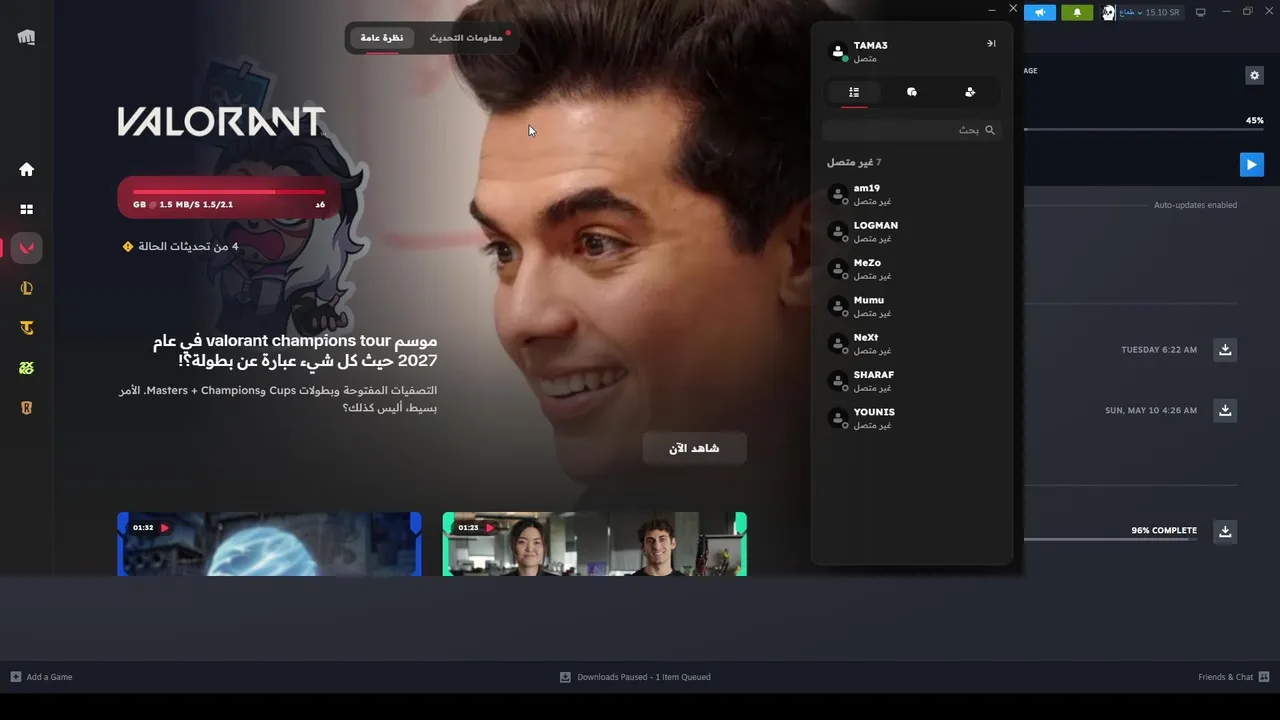
Task: Click 'Auto-updates enabled' text in Steam
Action: coord(1195,205)
